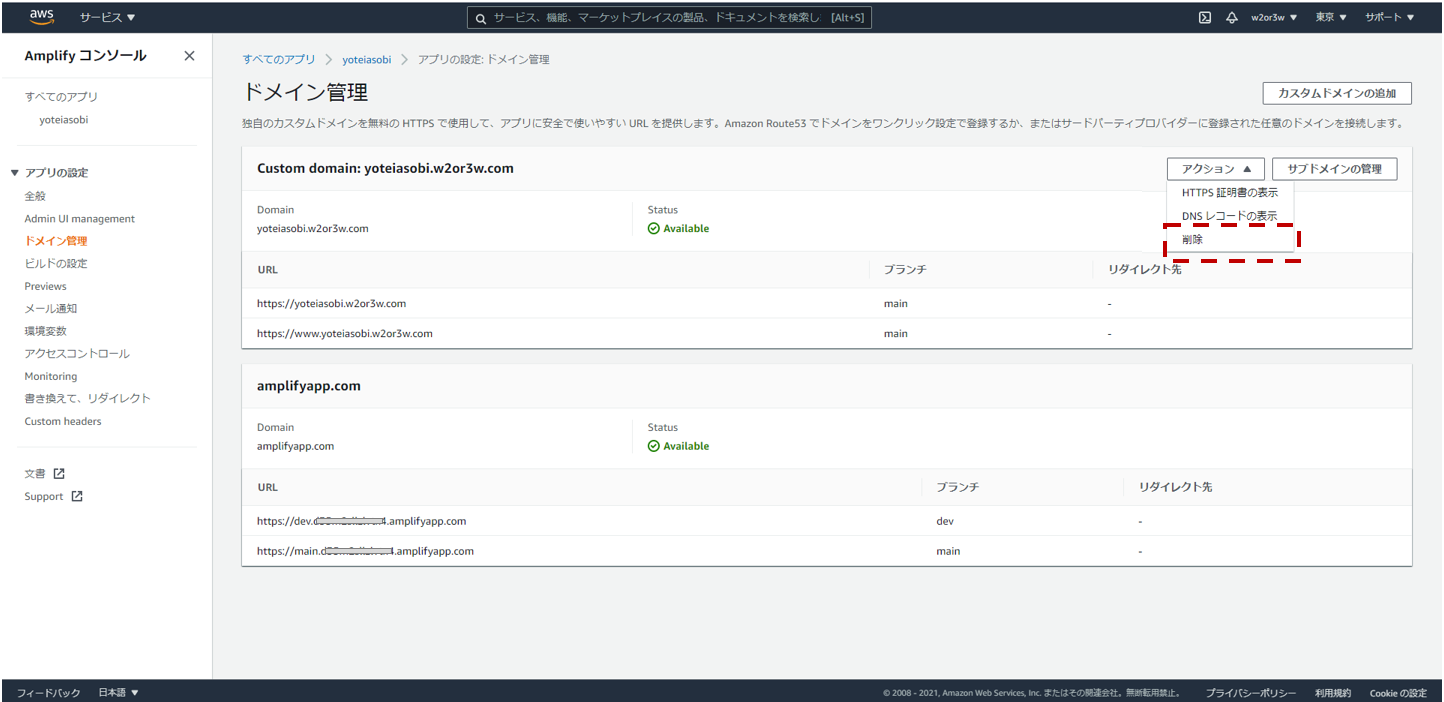Click the search magnifier icon
Screen dimensions: 1444x702
click(481, 18)
